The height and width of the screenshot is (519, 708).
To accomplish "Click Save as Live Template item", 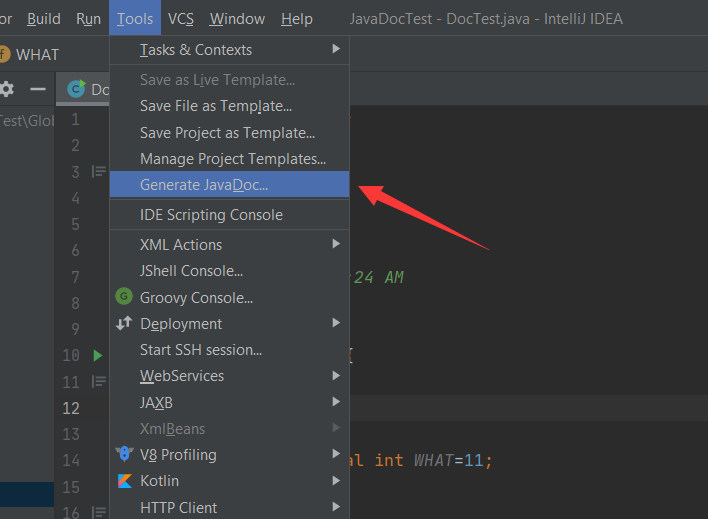I will (229, 79).
